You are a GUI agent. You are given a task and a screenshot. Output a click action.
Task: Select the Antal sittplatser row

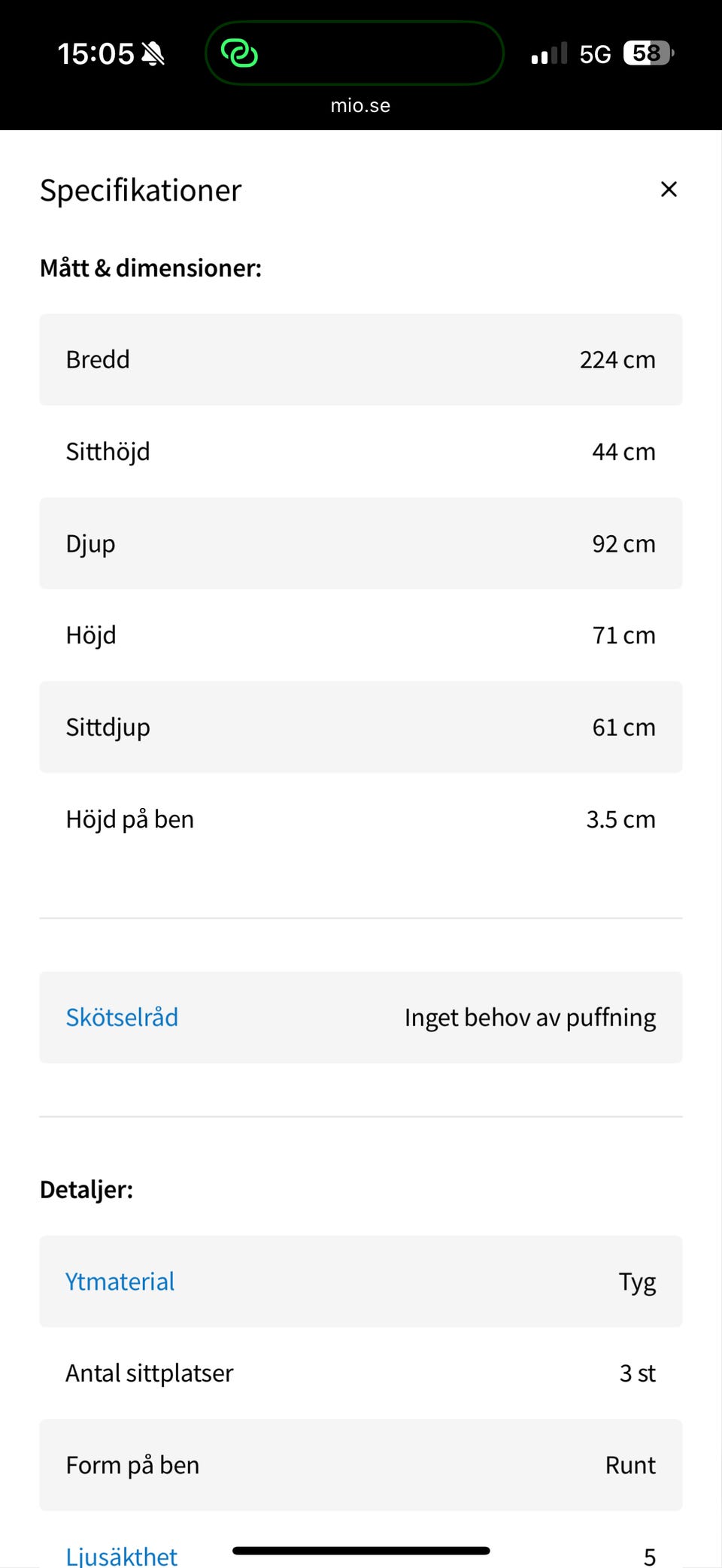(x=361, y=1373)
